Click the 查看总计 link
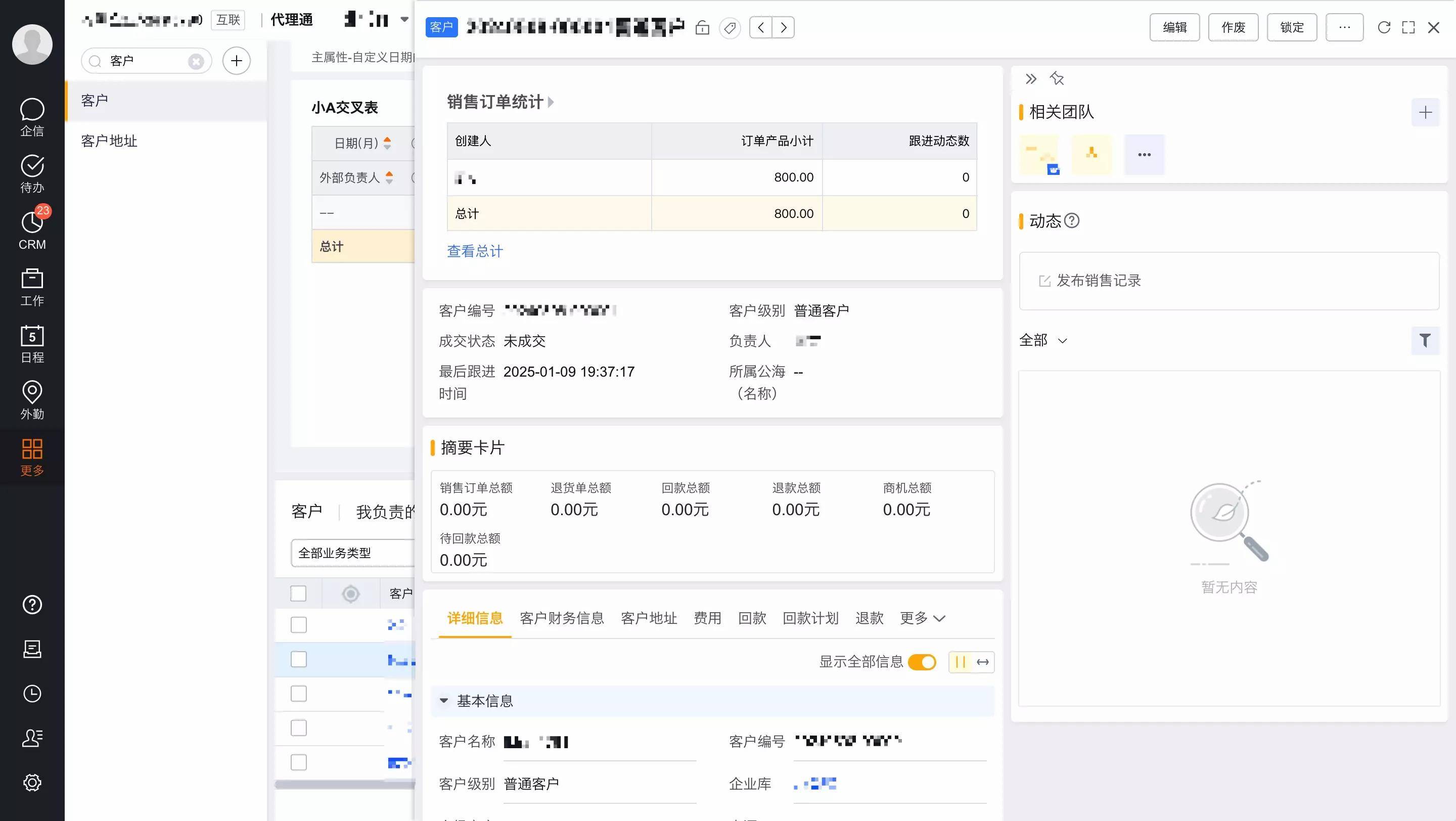The image size is (1456, 821). pyautogui.click(x=475, y=251)
